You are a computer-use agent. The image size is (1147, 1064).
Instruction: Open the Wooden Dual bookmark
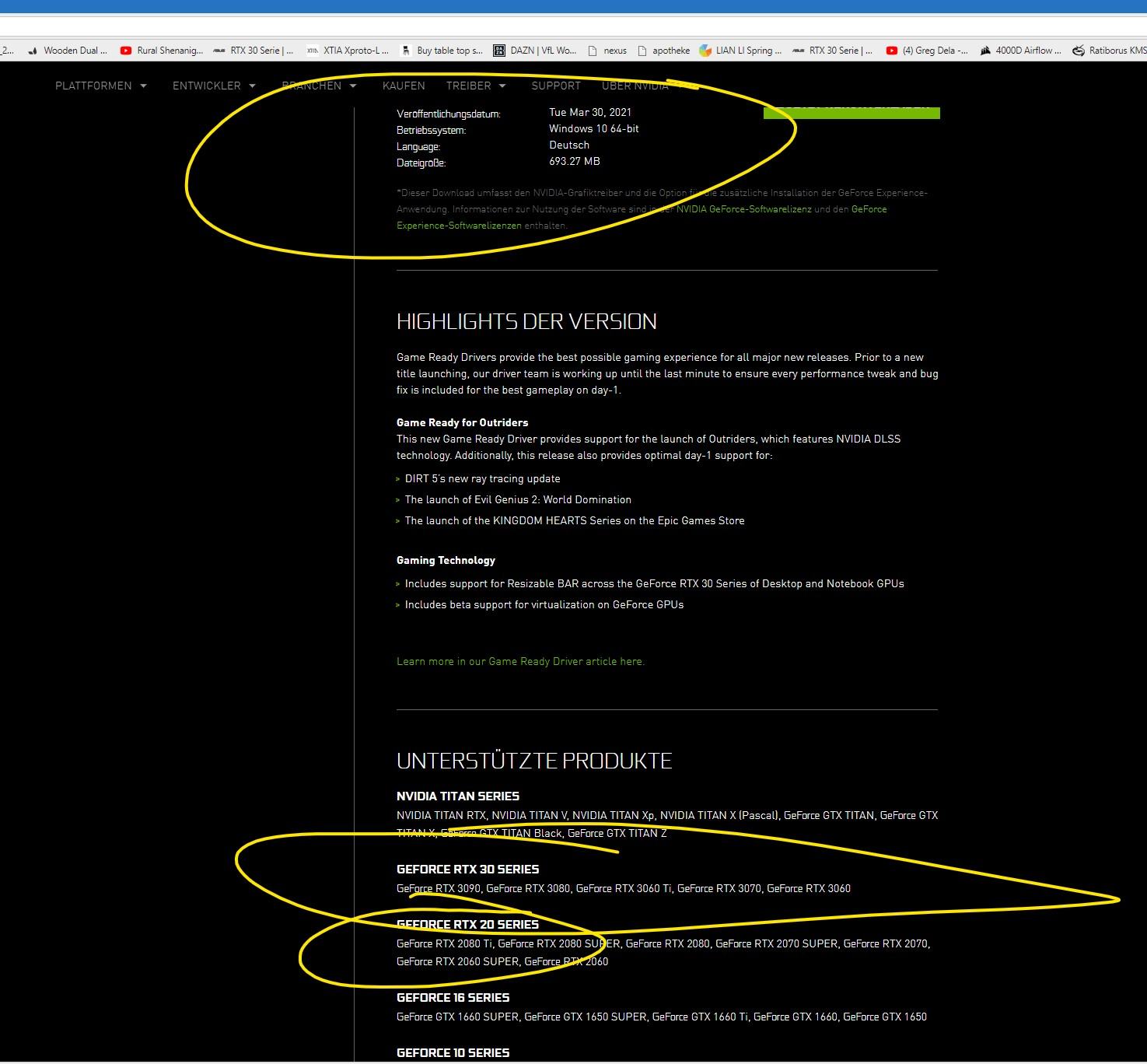pos(68,51)
